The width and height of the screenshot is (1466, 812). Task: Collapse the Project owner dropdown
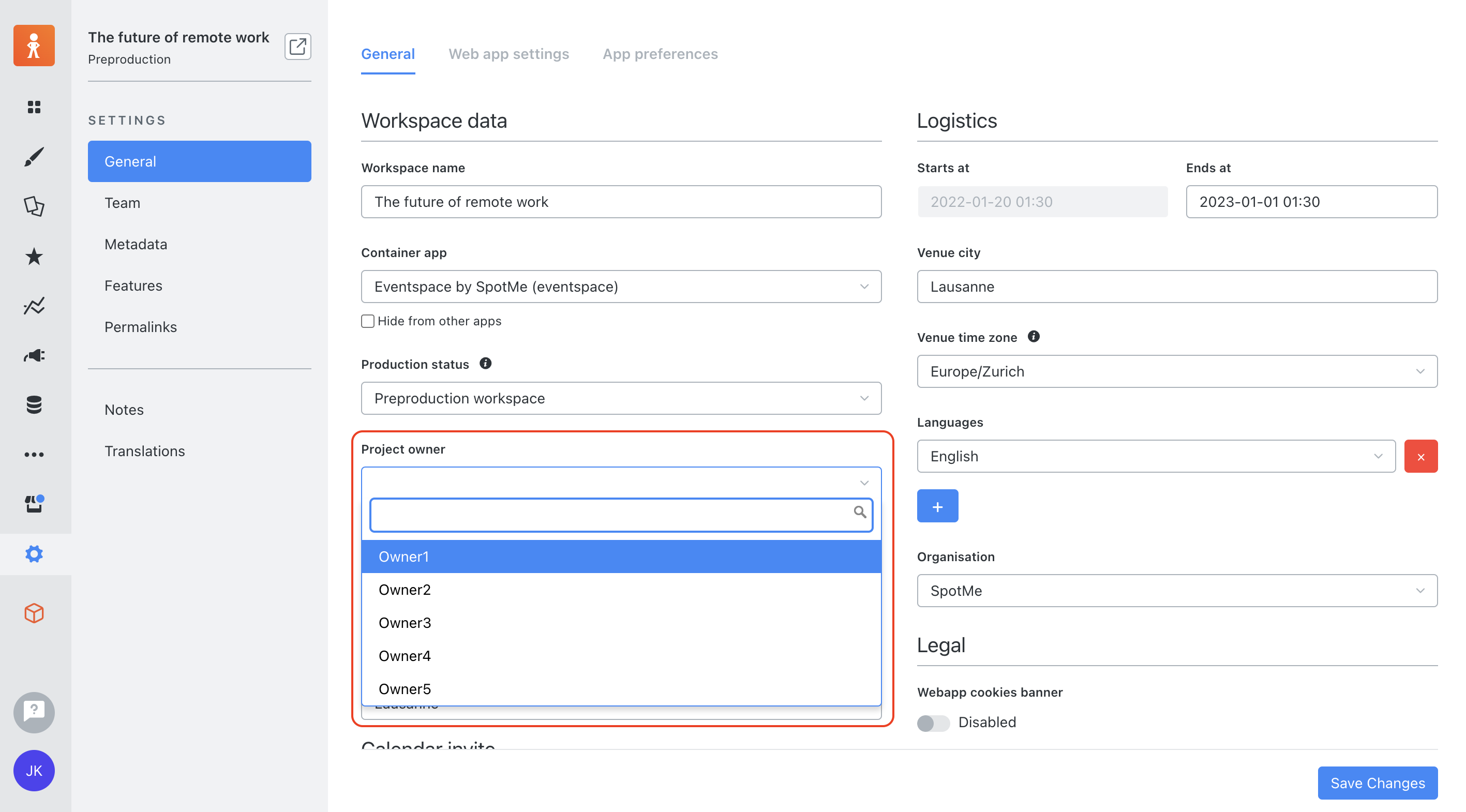pyautogui.click(x=621, y=483)
